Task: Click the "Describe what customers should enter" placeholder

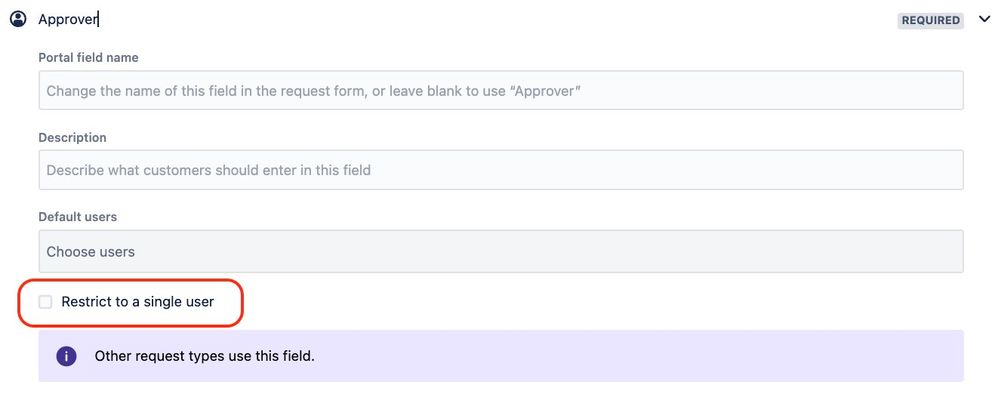Action: click(x=208, y=171)
